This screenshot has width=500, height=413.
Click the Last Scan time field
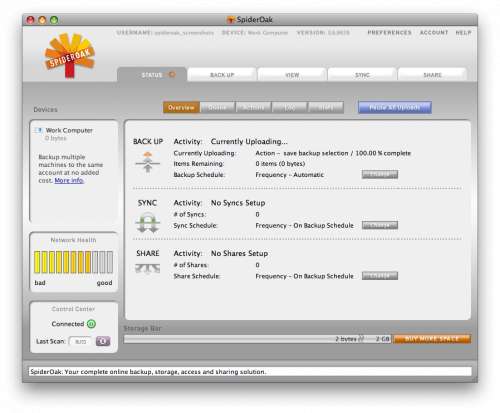click(x=80, y=342)
